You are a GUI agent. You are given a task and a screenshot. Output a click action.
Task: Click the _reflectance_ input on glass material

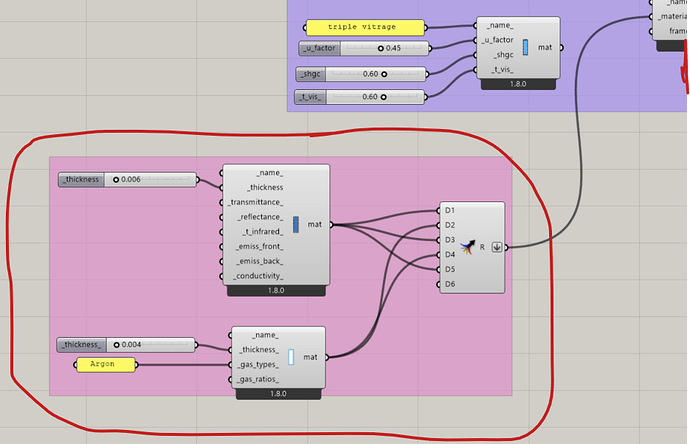260,217
